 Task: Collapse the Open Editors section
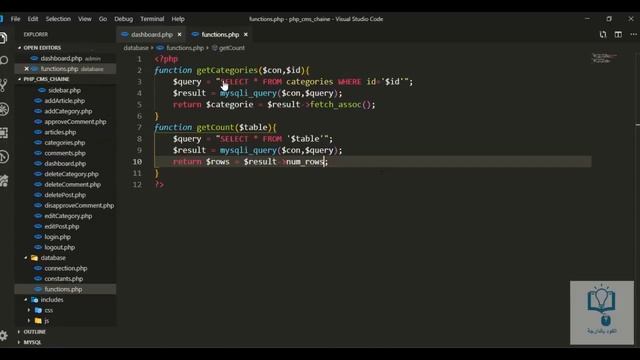(42, 48)
